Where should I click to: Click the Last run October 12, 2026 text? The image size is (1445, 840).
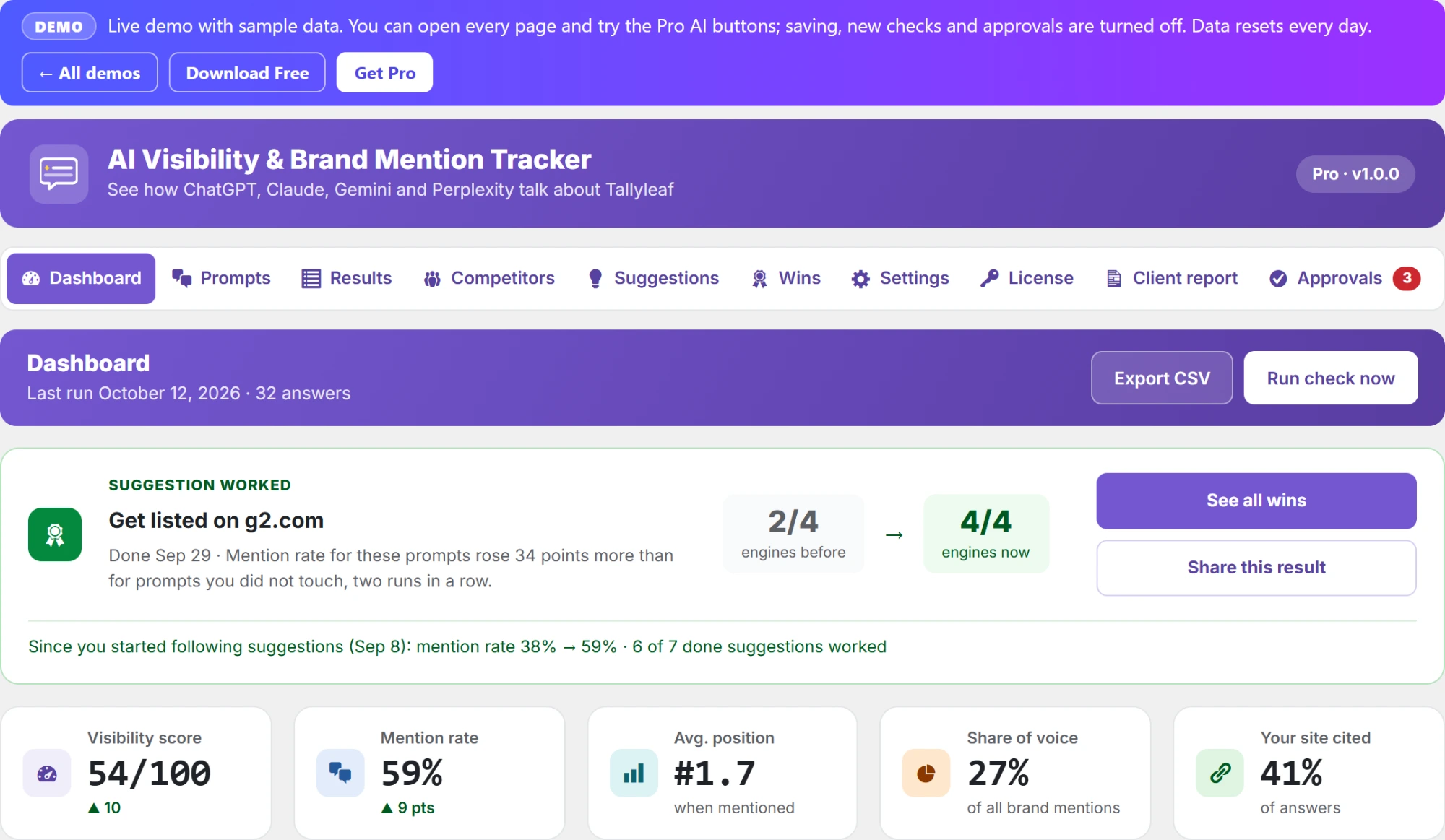(x=134, y=394)
